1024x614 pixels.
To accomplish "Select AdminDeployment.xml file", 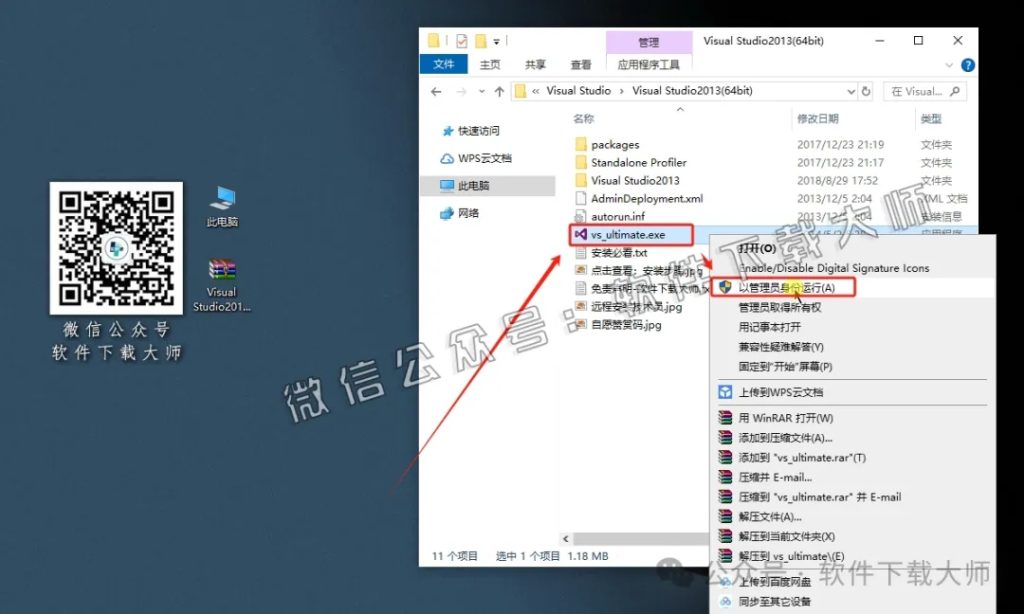I will coord(647,199).
